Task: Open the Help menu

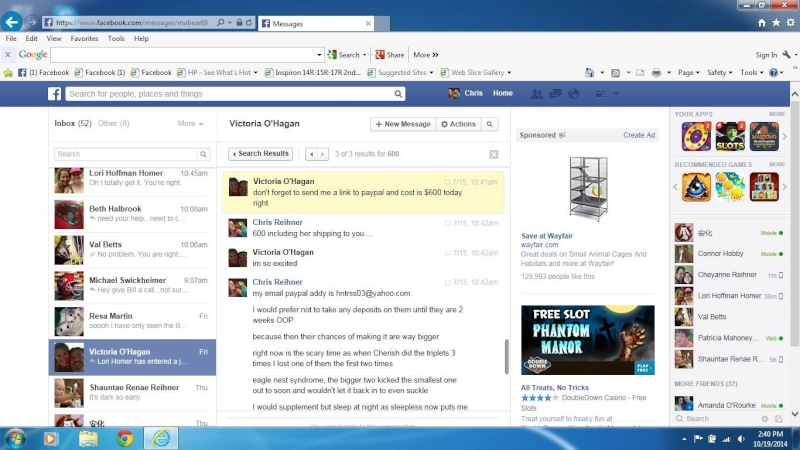Action: coord(141,38)
